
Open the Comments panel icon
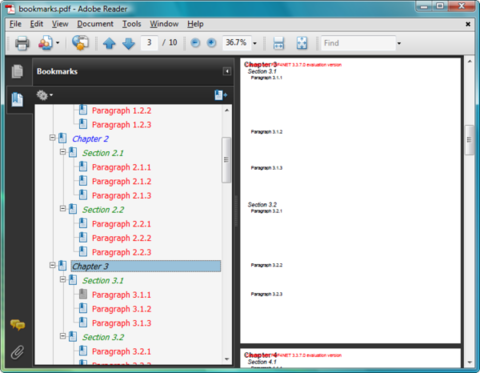(17, 324)
